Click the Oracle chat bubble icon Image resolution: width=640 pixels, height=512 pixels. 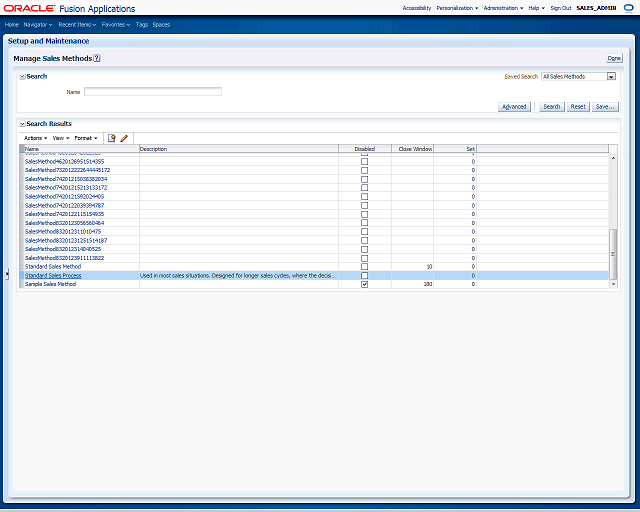[x=629, y=8]
